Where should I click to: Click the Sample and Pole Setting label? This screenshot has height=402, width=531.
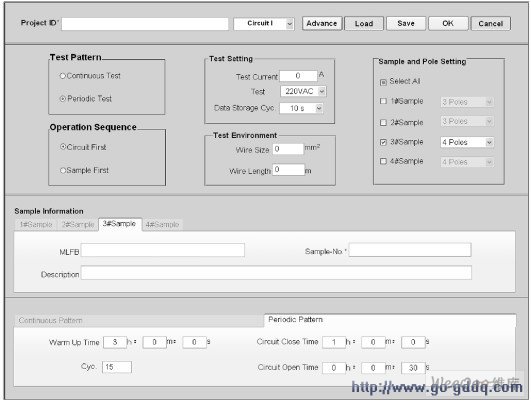422,62
